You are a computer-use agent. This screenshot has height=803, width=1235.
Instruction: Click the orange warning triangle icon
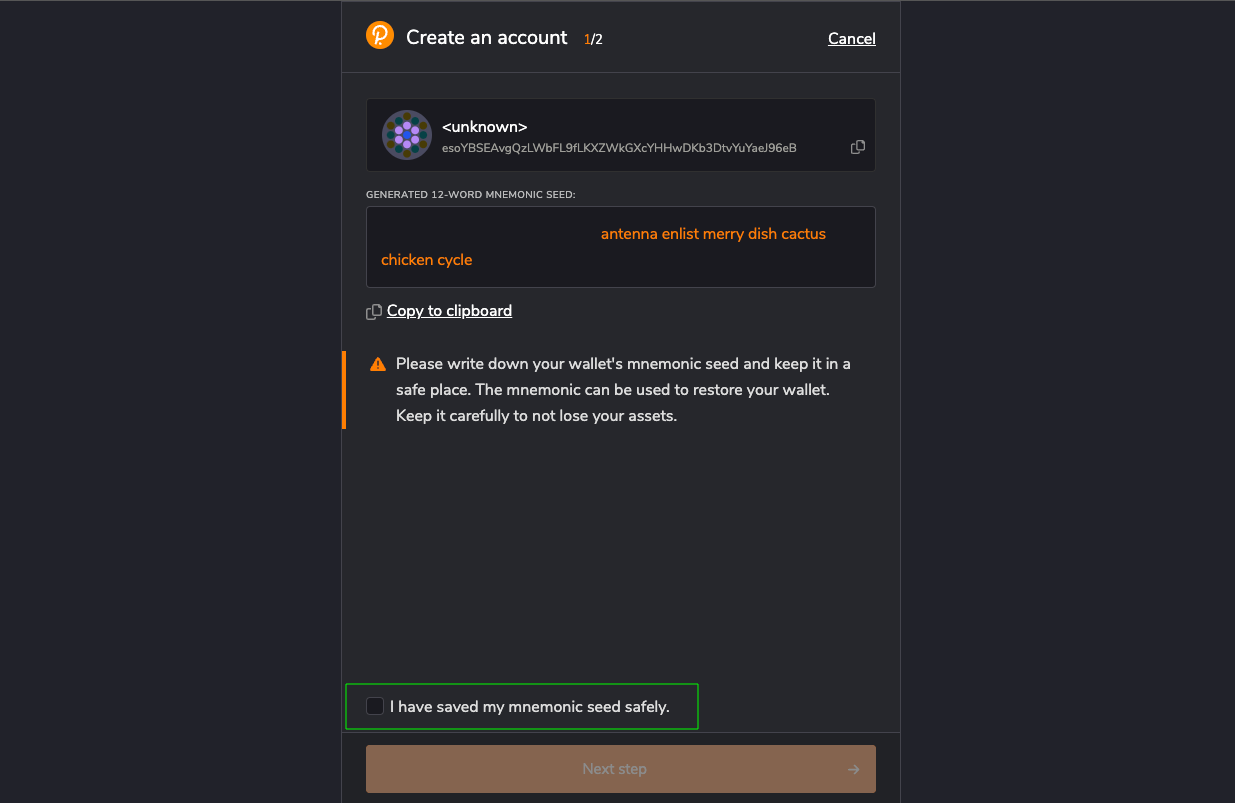[x=378, y=364]
